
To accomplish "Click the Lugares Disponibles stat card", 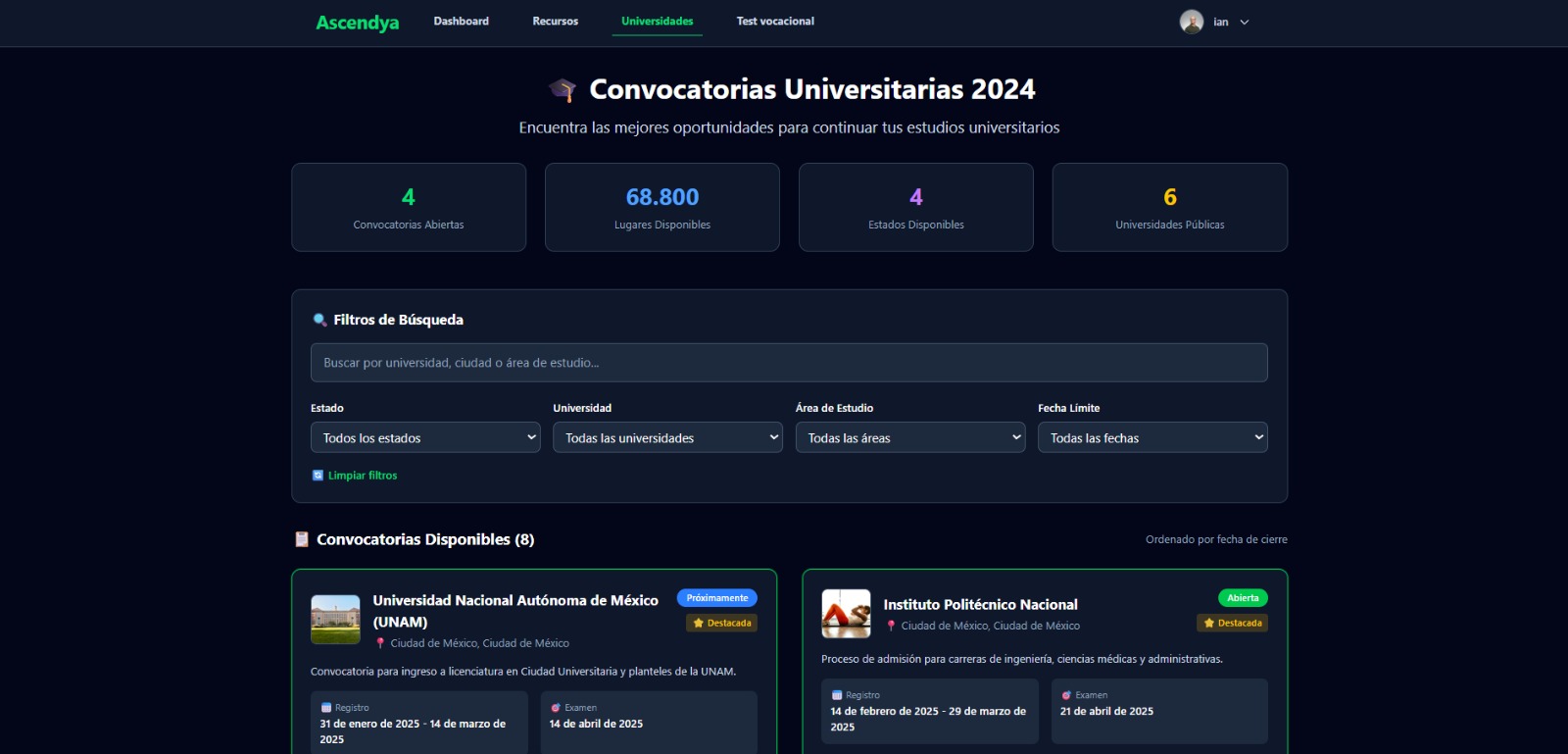I will [662, 207].
